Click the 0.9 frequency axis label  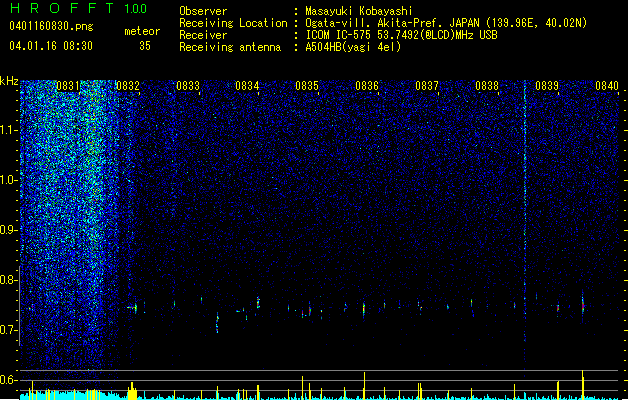tap(8, 230)
